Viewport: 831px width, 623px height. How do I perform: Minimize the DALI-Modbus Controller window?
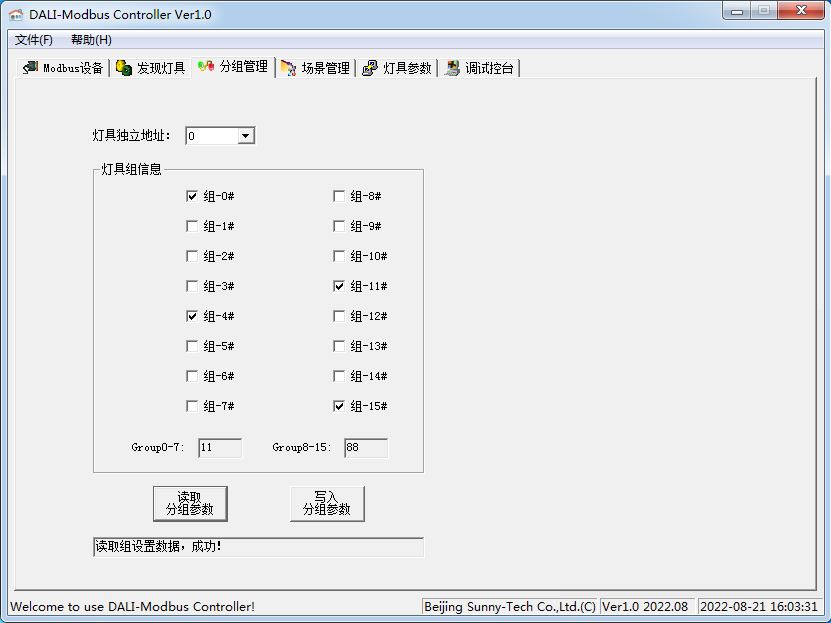click(x=737, y=11)
